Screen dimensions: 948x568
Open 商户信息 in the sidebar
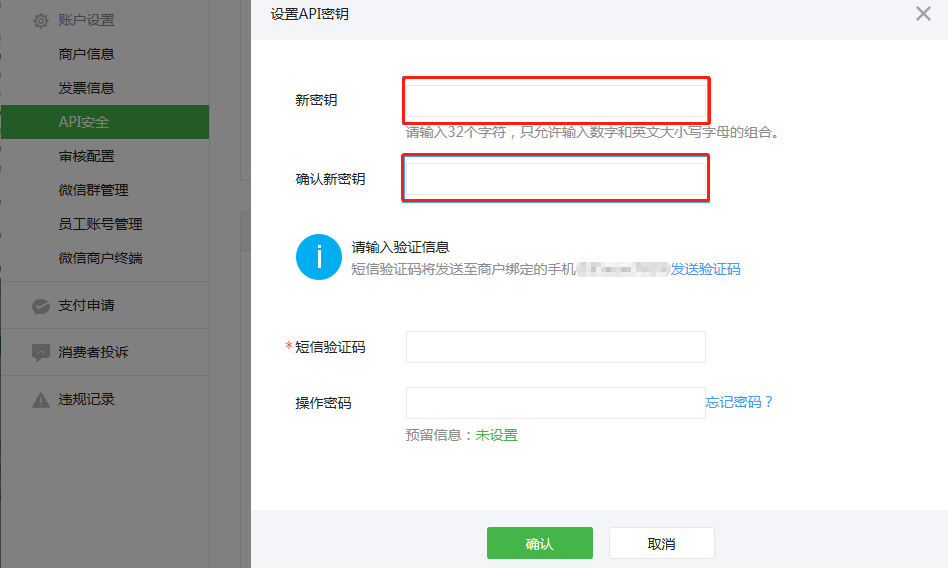pyautogui.click(x=86, y=54)
